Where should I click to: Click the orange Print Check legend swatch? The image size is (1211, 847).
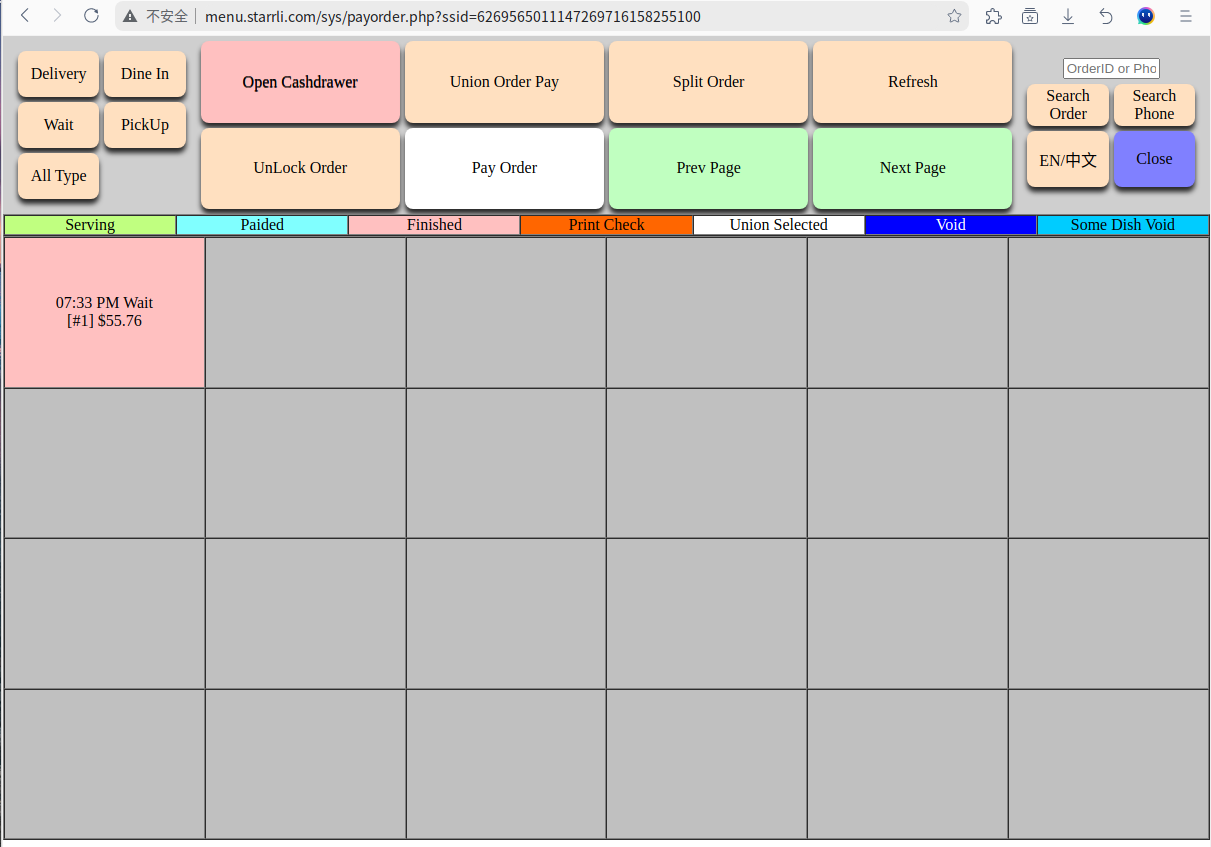coord(606,225)
